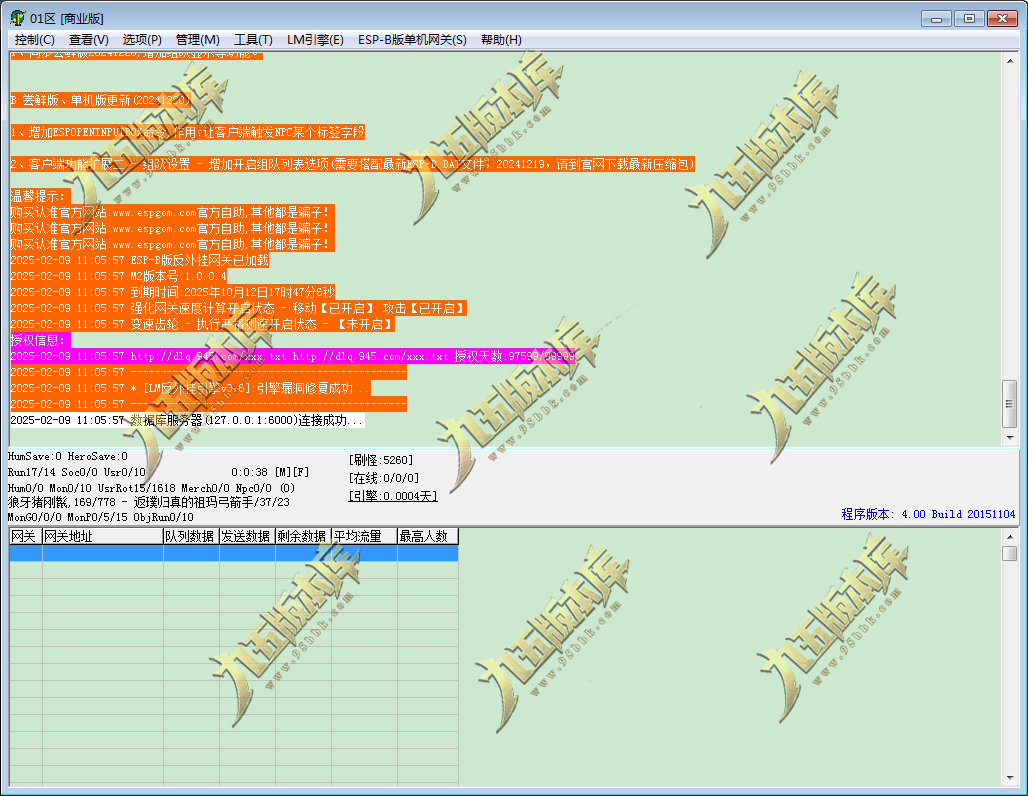Click the 狼牙猪刚鬣,169/778 status line

[149, 502]
